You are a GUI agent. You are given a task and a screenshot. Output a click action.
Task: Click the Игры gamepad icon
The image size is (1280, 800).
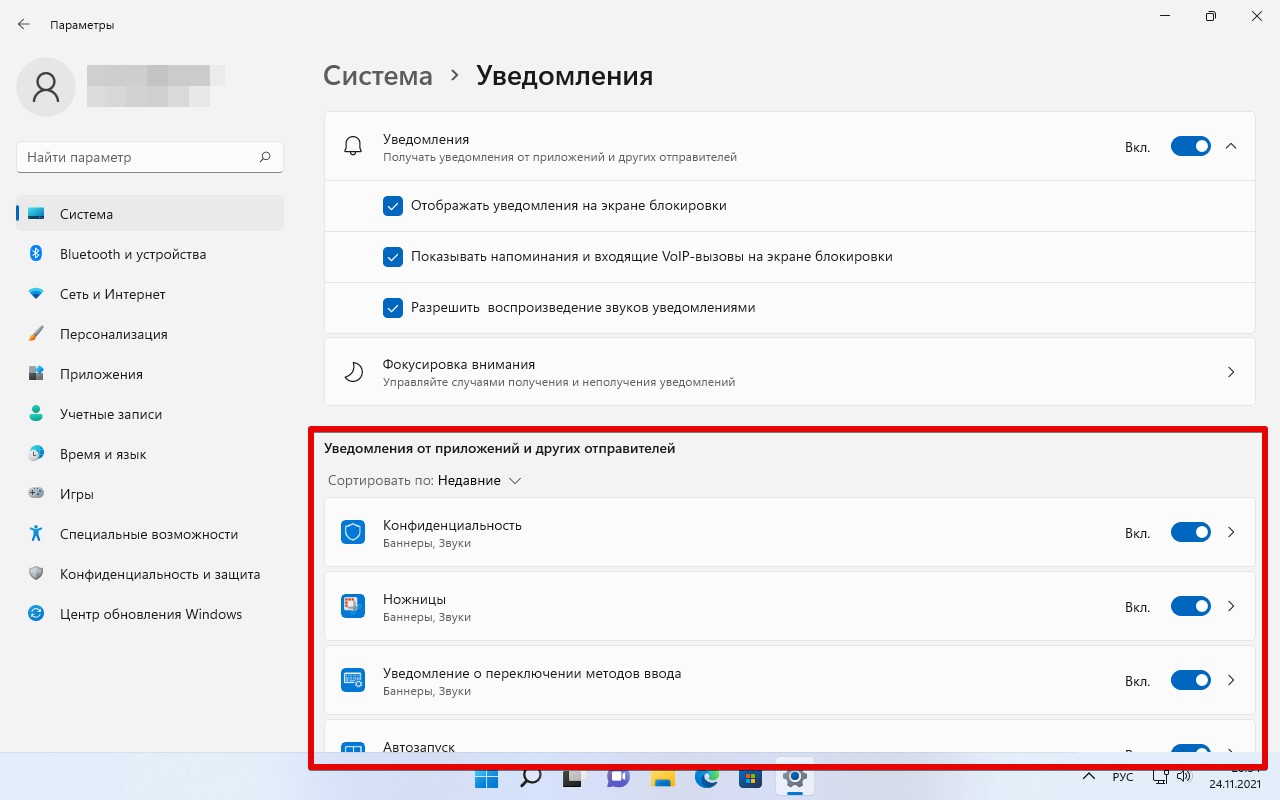point(36,494)
